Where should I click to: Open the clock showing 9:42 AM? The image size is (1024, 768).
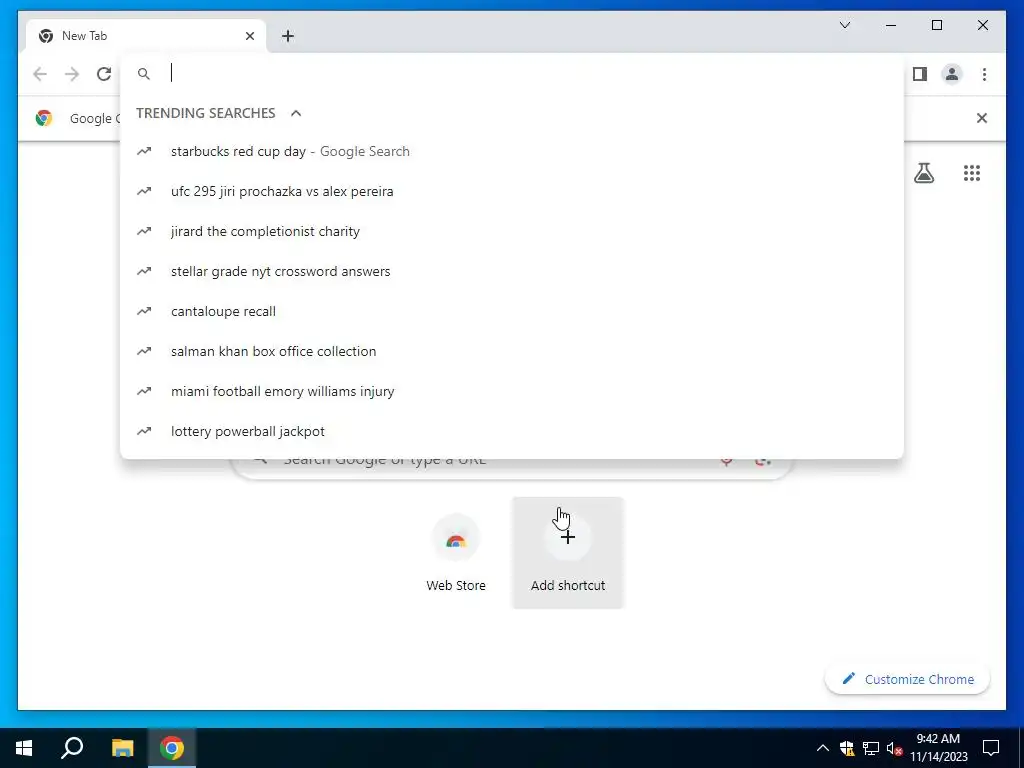(x=938, y=748)
